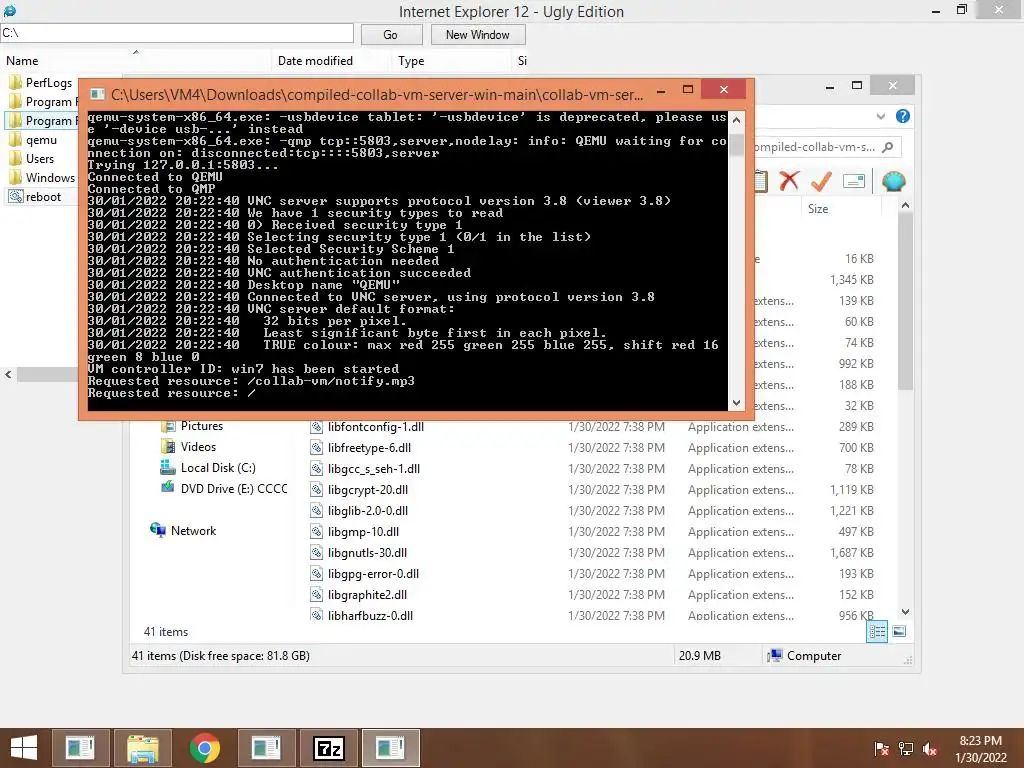Image resolution: width=1024 pixels, height=768 pixels.
Task: Click Local Disk (C:) drive icon
Action: tap(168, 468)
